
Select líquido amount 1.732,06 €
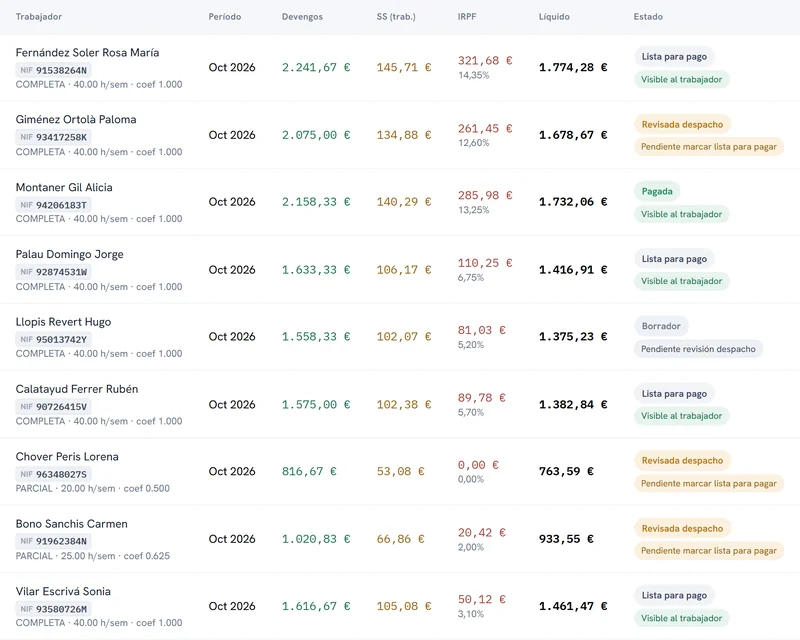click(573, 202)
